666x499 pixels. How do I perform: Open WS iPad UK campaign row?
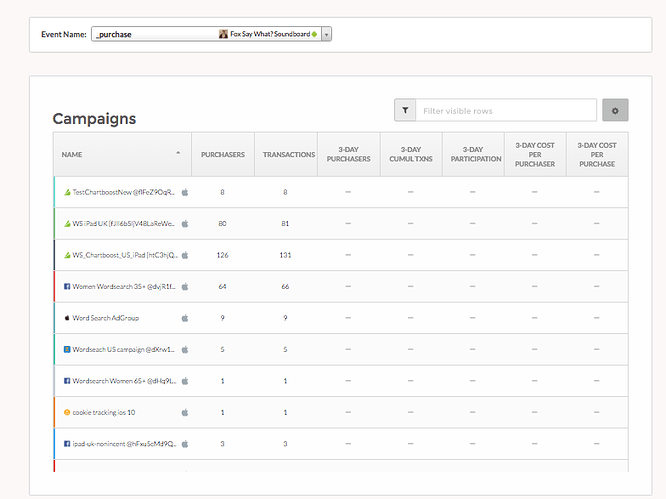[x=341, y=223]
